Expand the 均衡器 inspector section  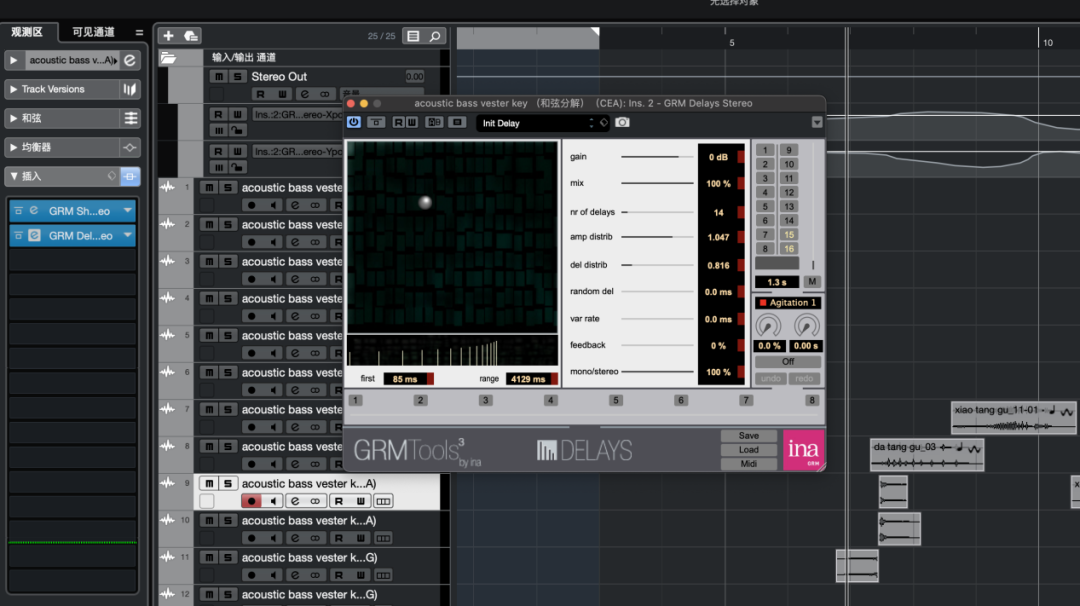tap(13, 147)
